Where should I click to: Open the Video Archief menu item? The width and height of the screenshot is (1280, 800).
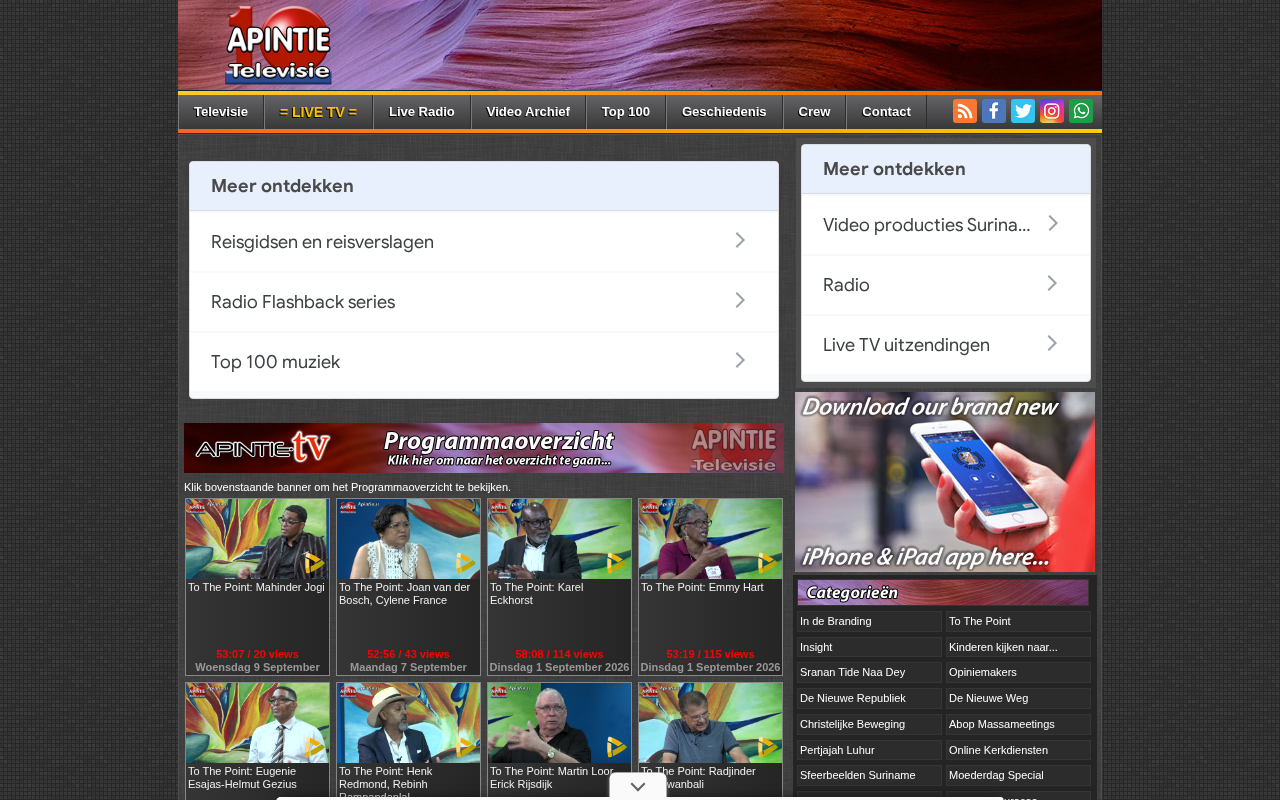(528, 112)
